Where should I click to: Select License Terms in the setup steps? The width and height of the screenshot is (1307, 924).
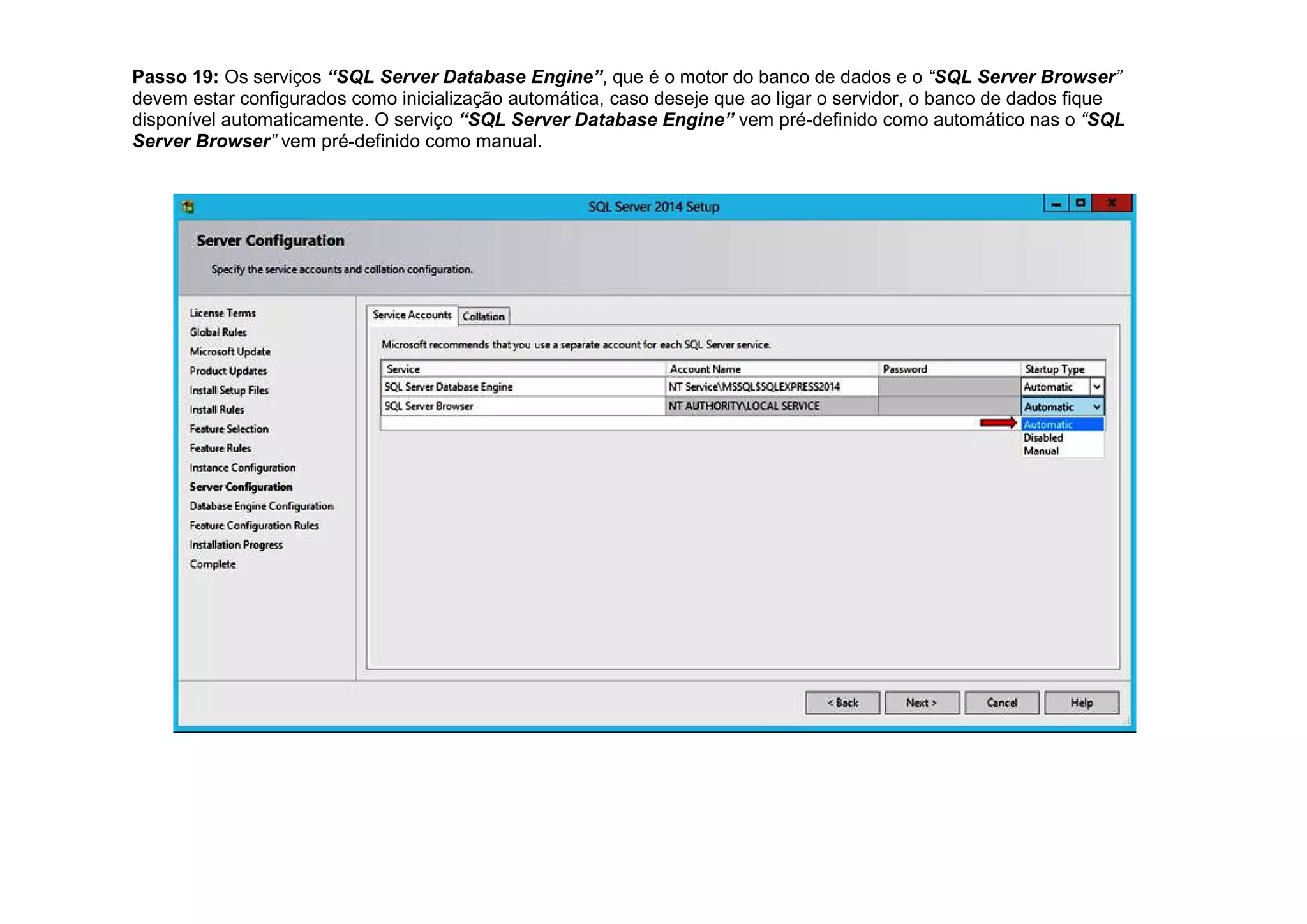coord(222,313)
